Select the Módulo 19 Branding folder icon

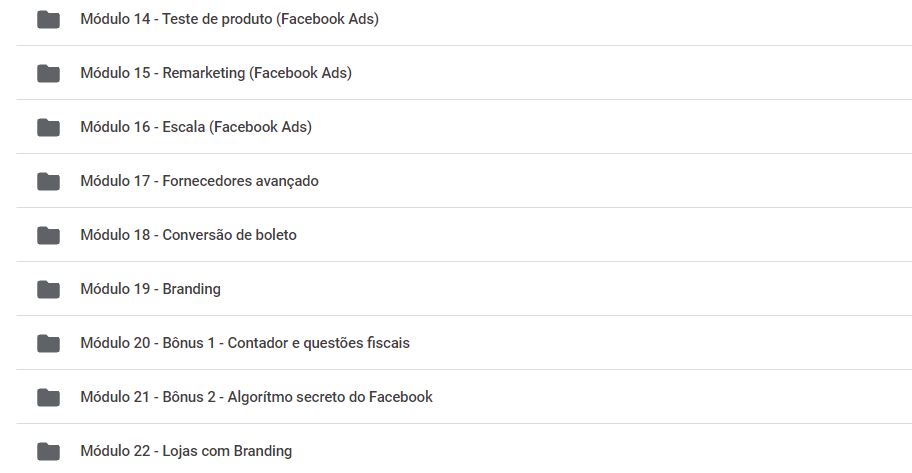[x=48, y=289]
